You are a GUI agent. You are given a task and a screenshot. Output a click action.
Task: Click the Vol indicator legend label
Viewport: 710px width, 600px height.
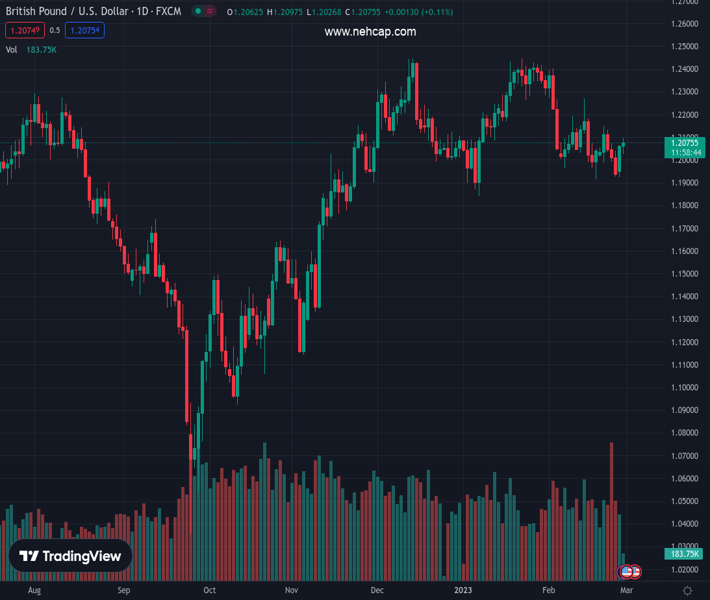coord(11,49)
